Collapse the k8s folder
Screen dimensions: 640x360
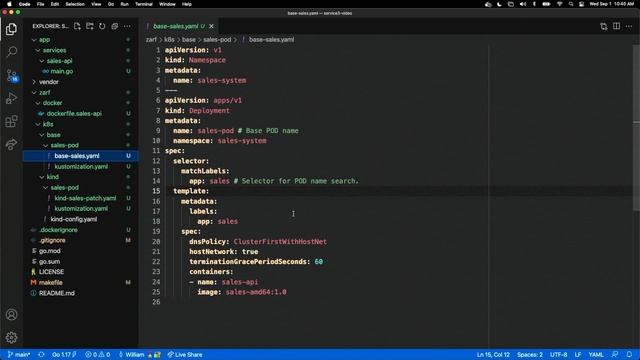[x=48, y=124]
